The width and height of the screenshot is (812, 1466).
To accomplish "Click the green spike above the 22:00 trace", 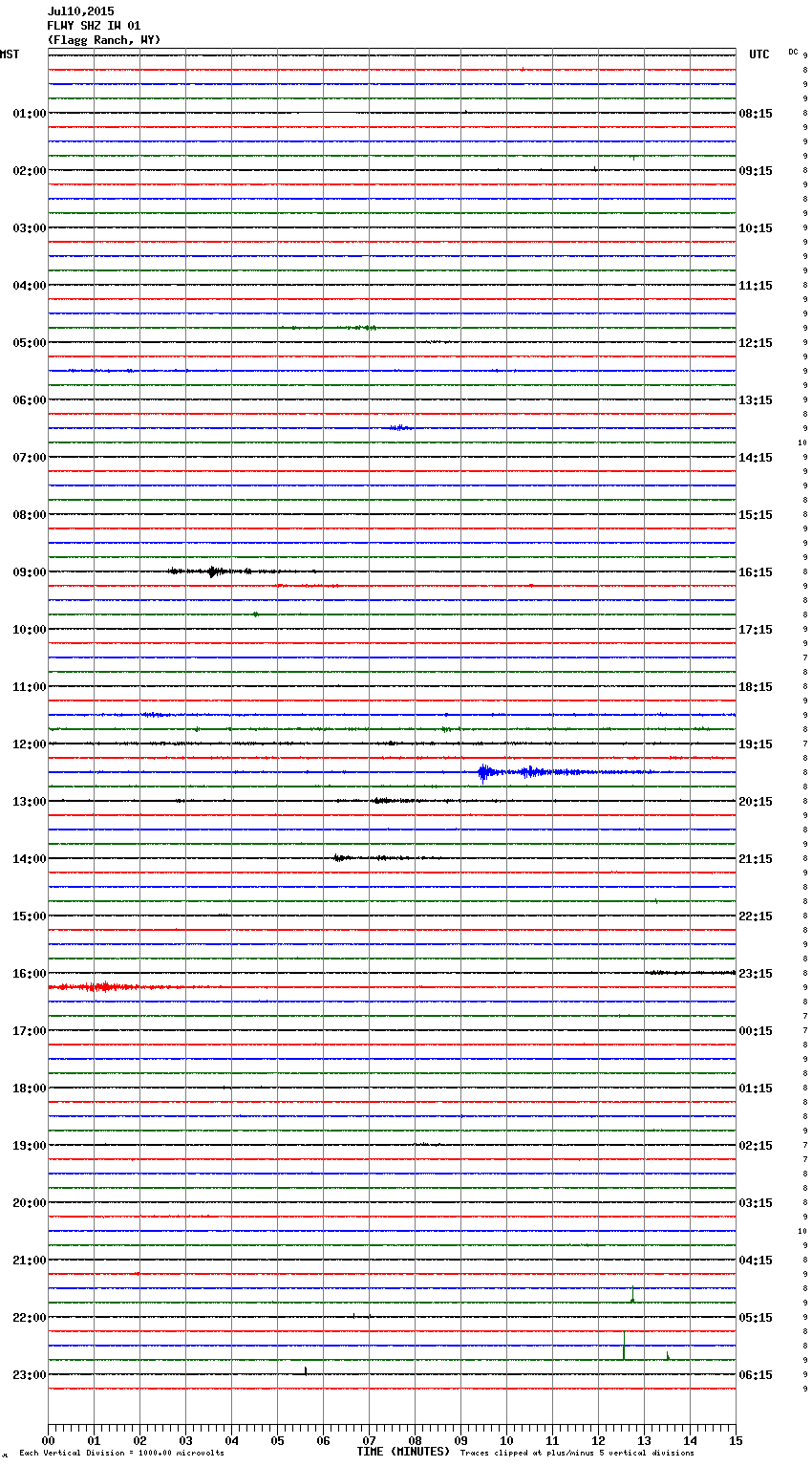I will [x=632, y=1295].
